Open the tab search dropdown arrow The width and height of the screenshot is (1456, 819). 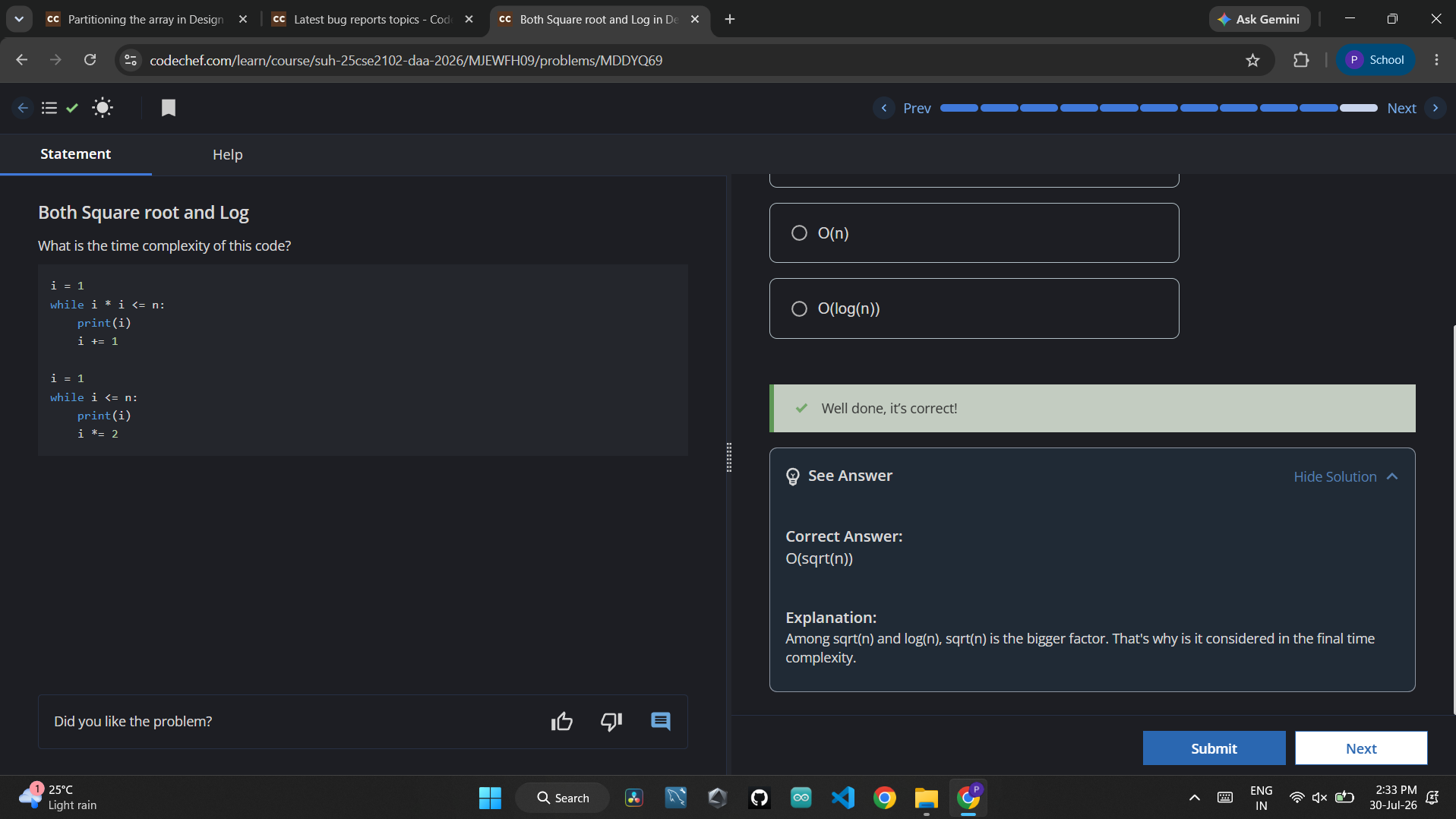pyautogui.click(x=19, y=19)
